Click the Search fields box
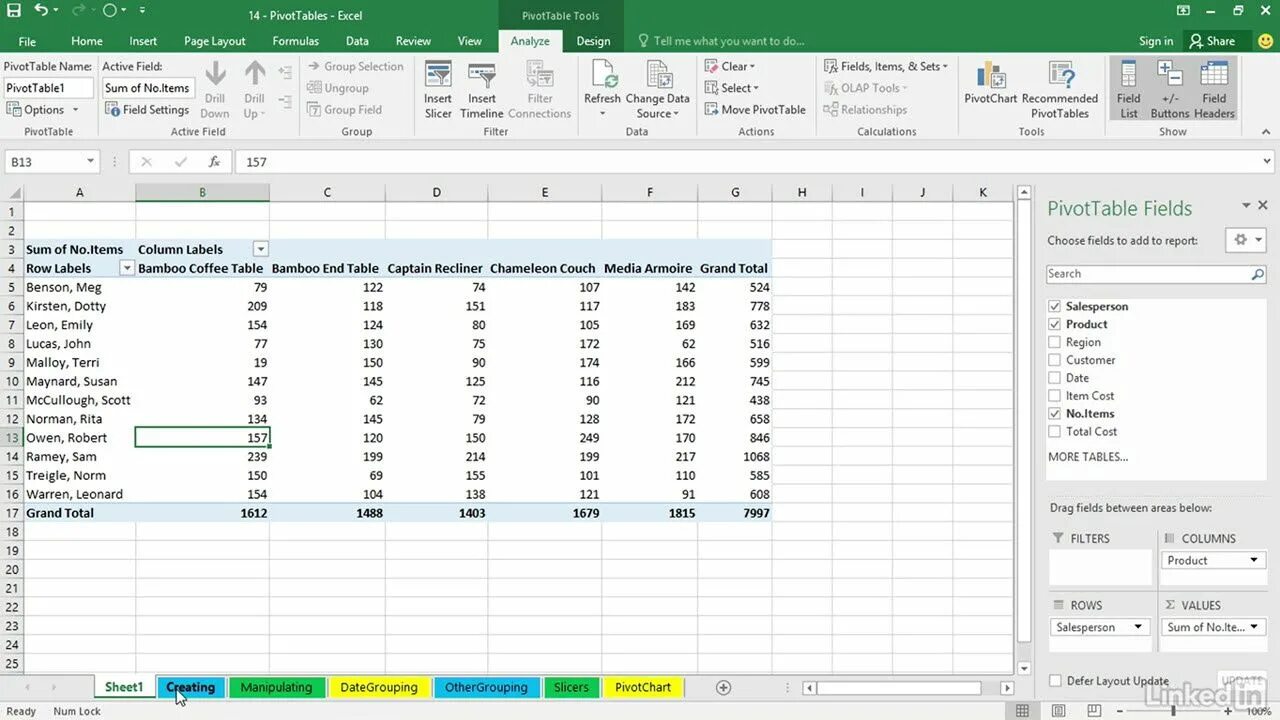This screenshot has width=1280, height=720. tap(1158, 273)
